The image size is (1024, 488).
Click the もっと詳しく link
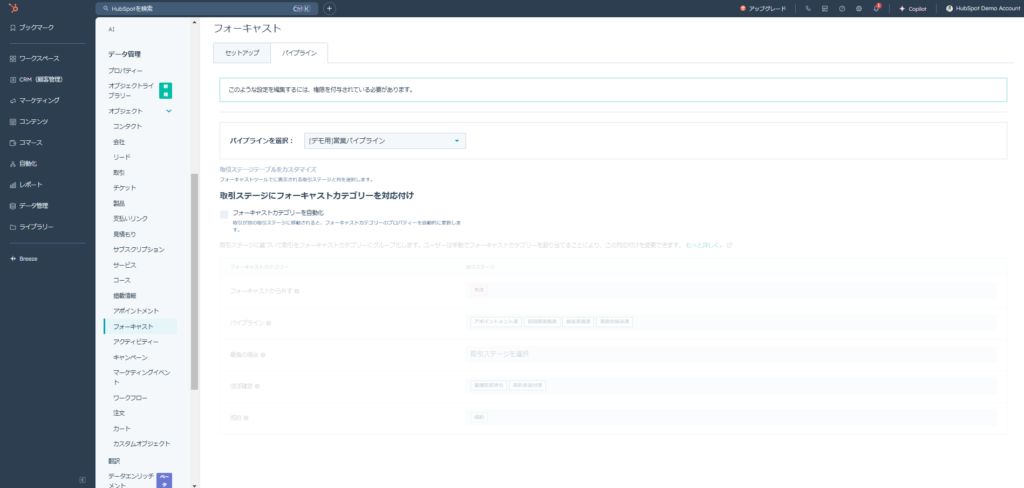tap(709, 245)
